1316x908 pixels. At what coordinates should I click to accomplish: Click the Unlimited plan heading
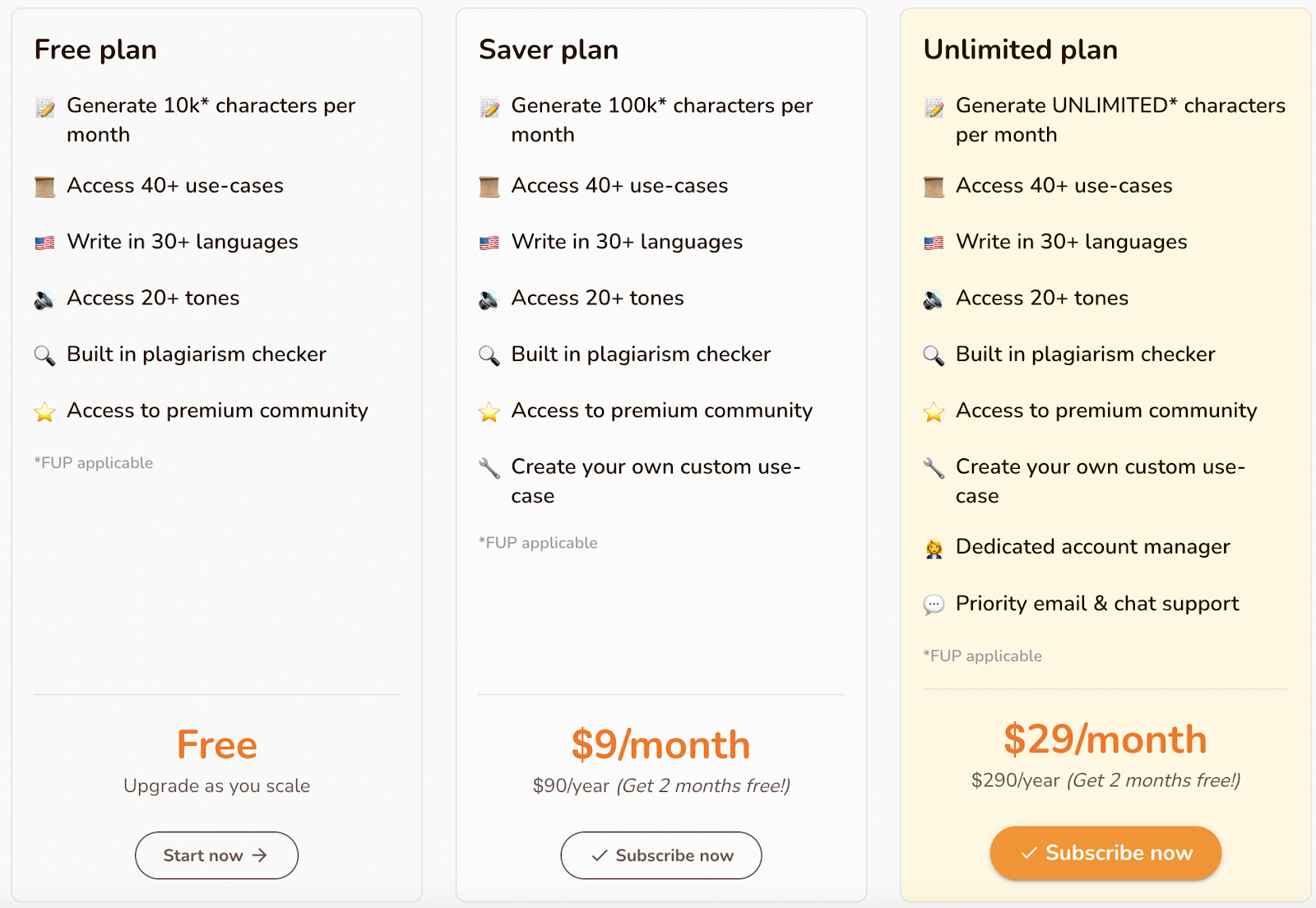pyautogui.click(x=1020, y=49)
